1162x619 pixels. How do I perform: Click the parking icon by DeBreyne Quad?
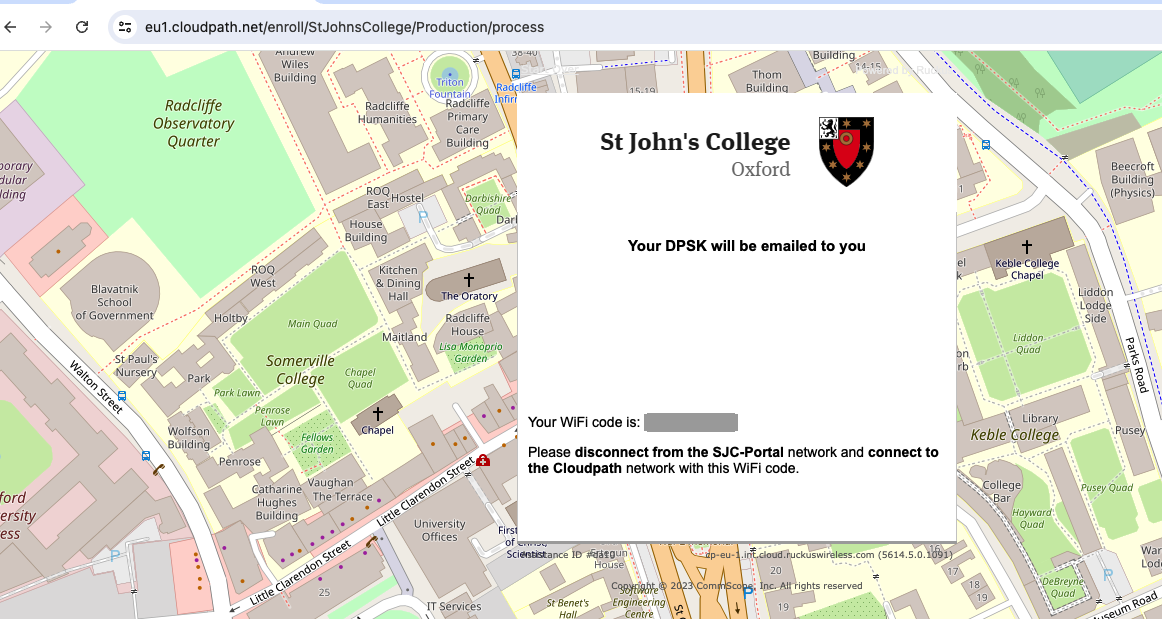pos(1107,575)
